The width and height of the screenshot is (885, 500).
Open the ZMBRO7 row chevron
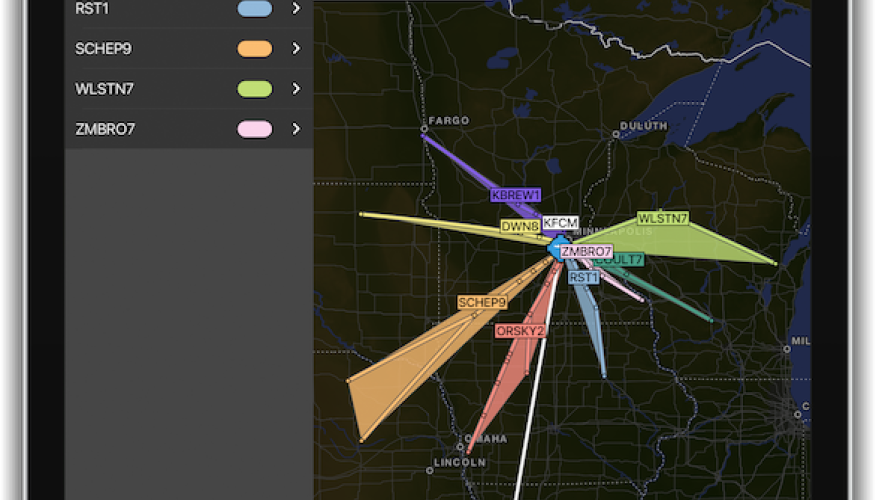[x=296, y=129]
